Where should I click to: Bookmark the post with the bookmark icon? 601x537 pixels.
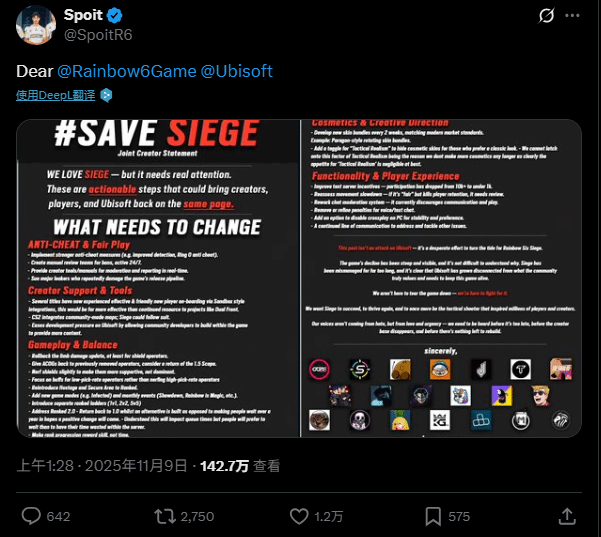433,516
